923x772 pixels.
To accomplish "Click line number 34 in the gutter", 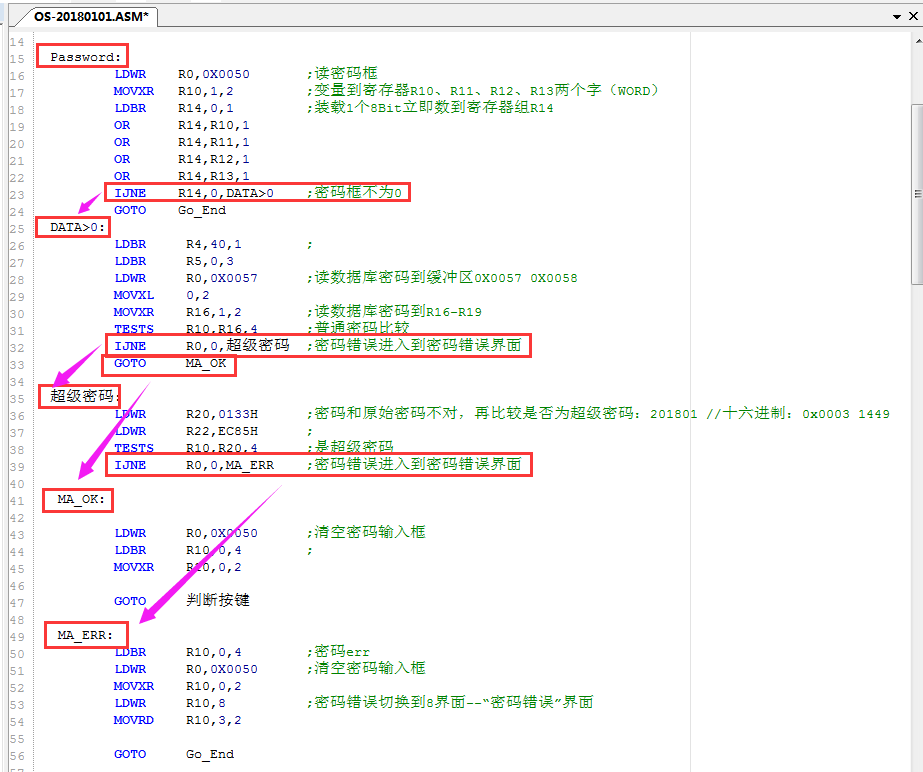I will (x=17, y=382).
